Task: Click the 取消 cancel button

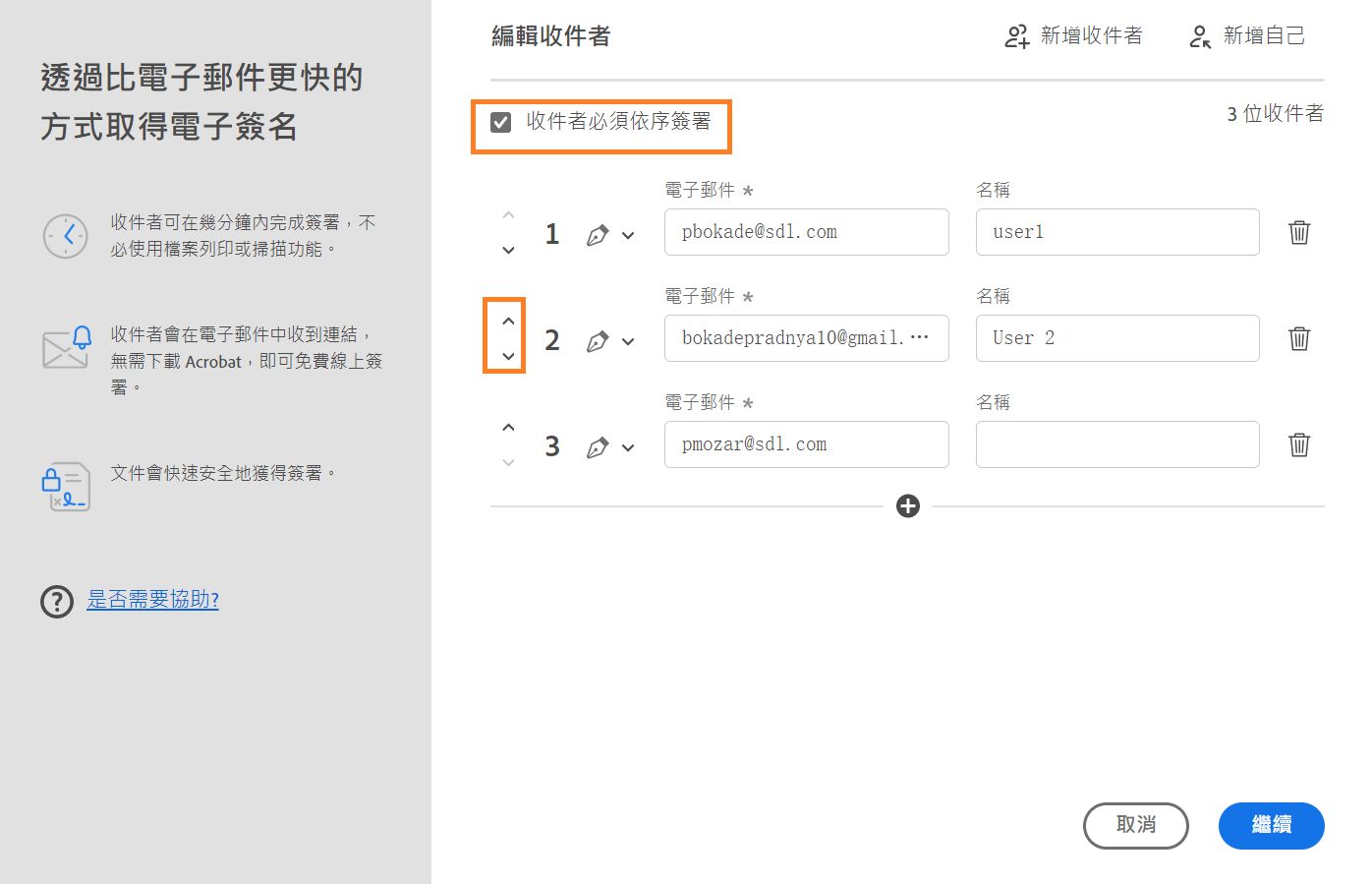Action: [x=1135, y=826]
